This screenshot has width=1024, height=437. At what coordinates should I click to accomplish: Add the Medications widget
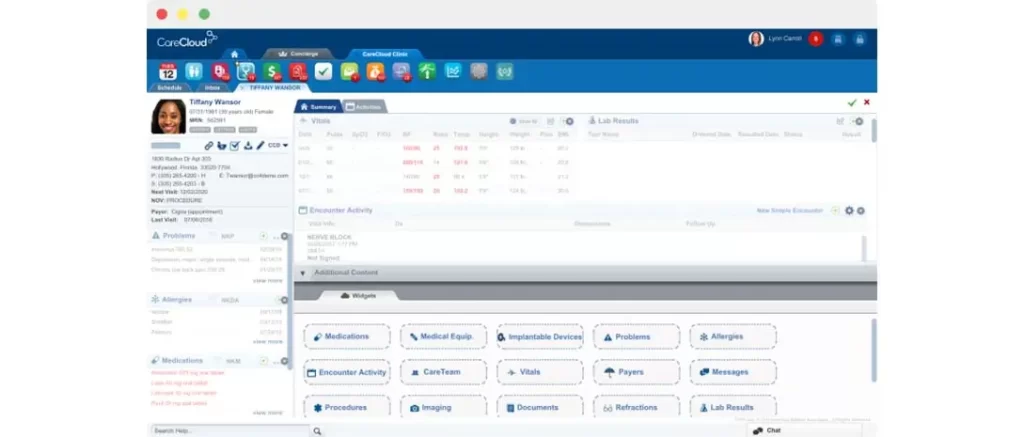click(347, 336)
